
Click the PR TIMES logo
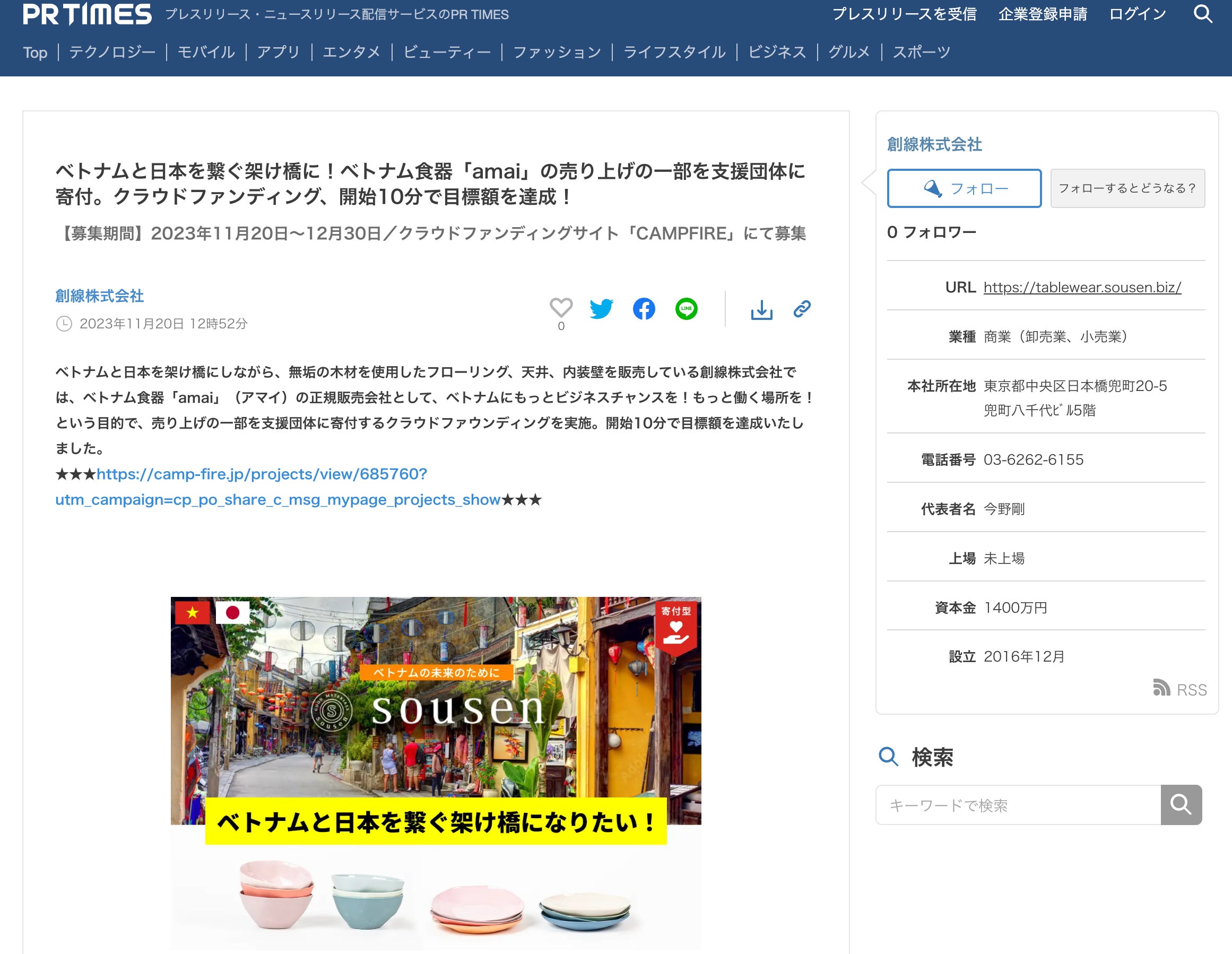(88, 15)
